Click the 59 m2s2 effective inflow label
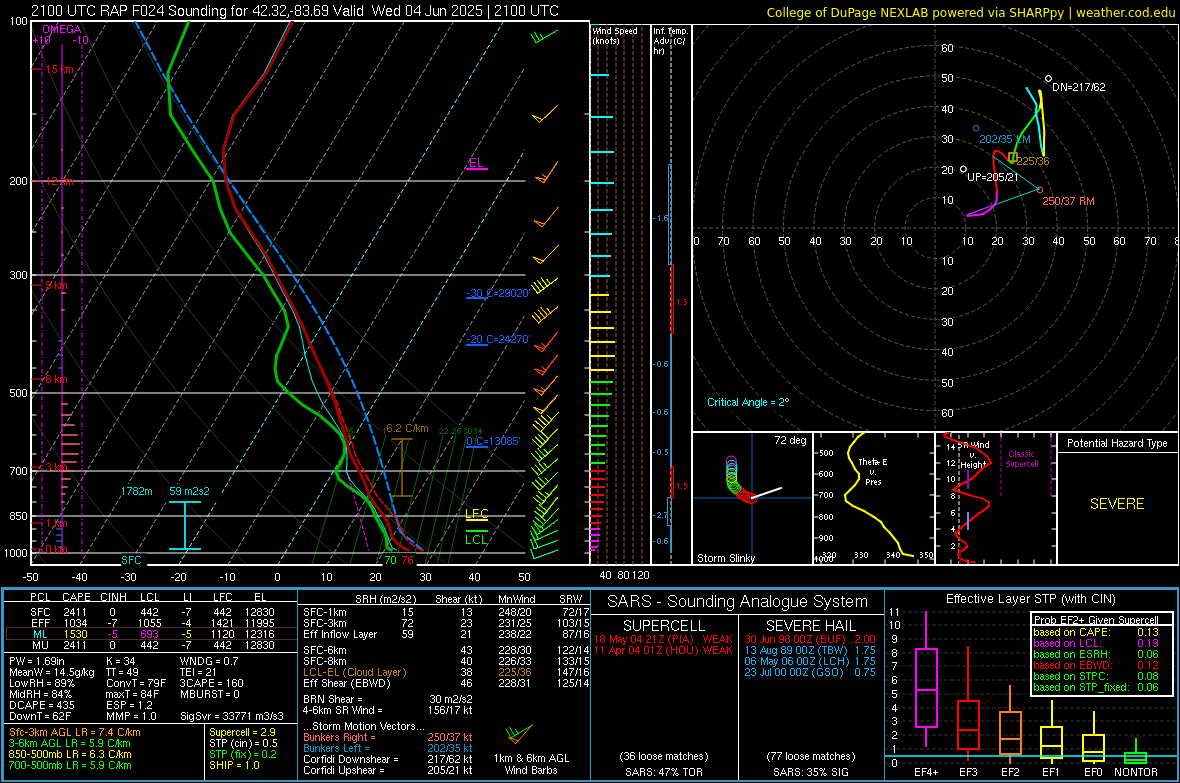This screenshot has height=783, width=1180. point(190,491)
